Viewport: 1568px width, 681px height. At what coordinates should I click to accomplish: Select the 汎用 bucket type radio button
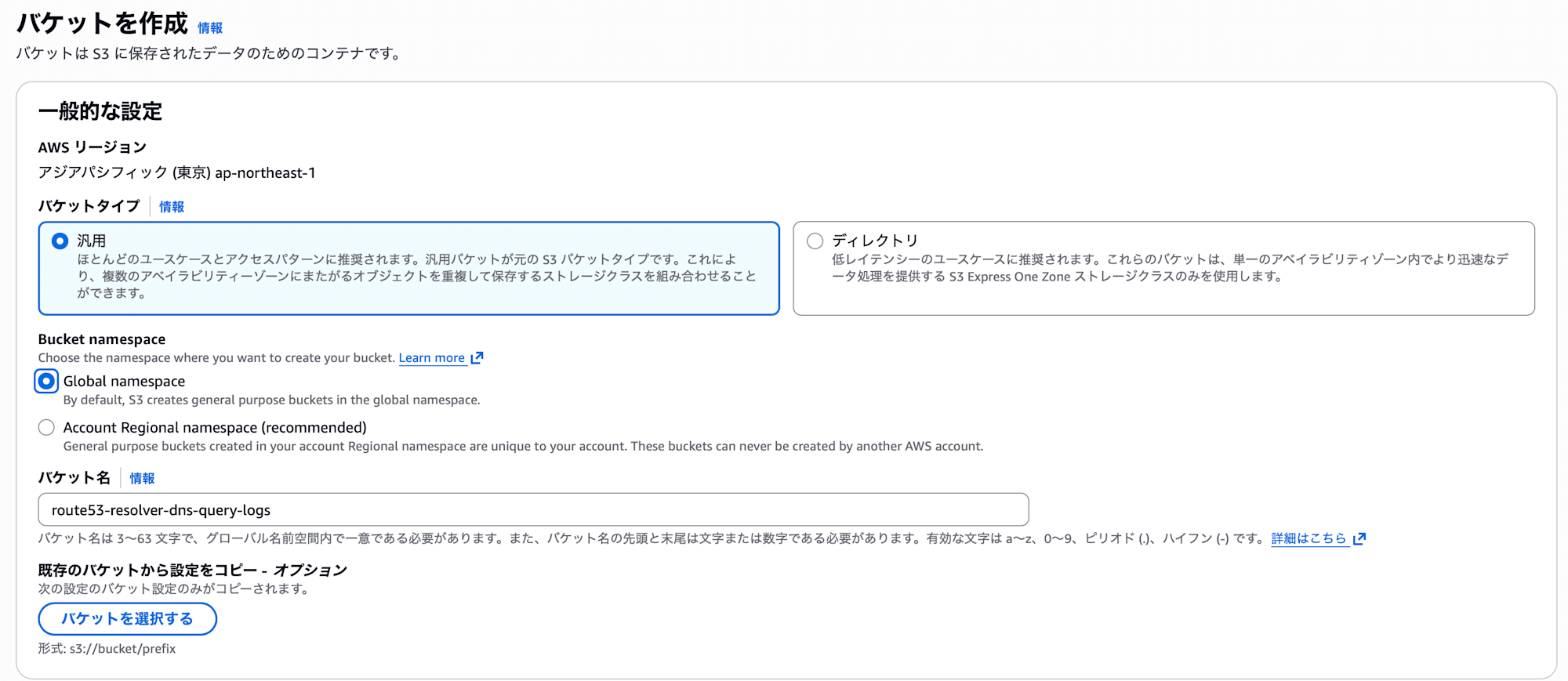tap(60, 241)
